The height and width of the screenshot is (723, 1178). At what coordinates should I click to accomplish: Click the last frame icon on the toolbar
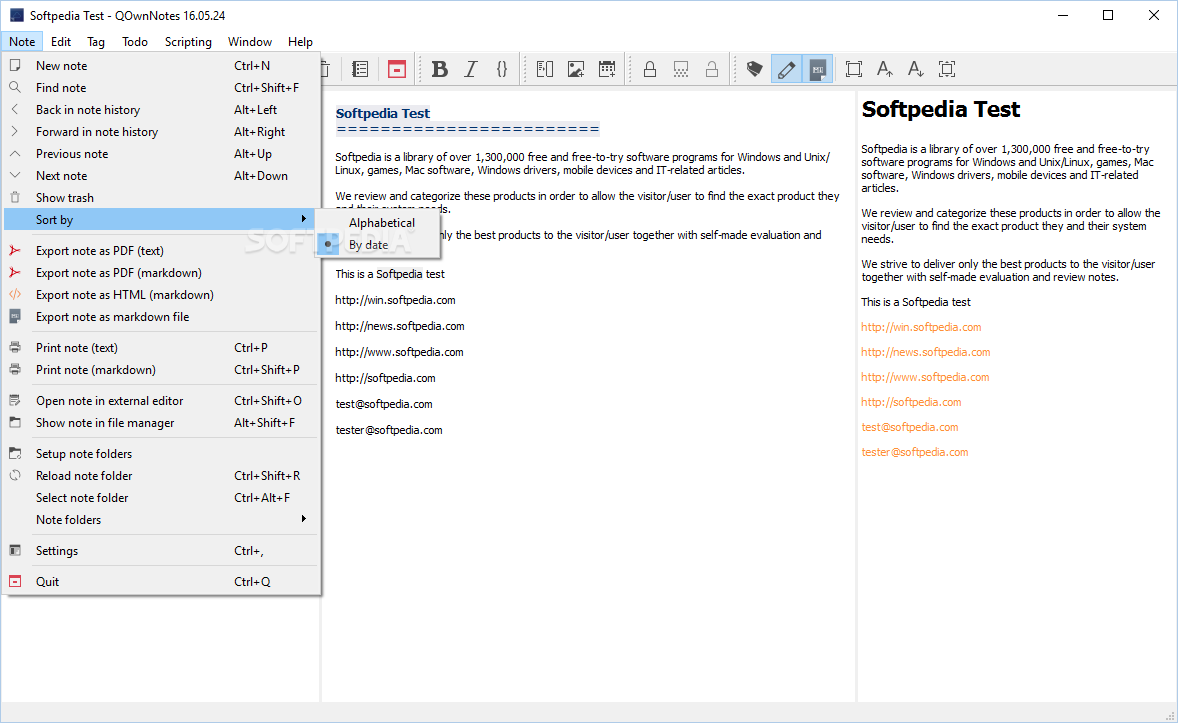[947, 69]
